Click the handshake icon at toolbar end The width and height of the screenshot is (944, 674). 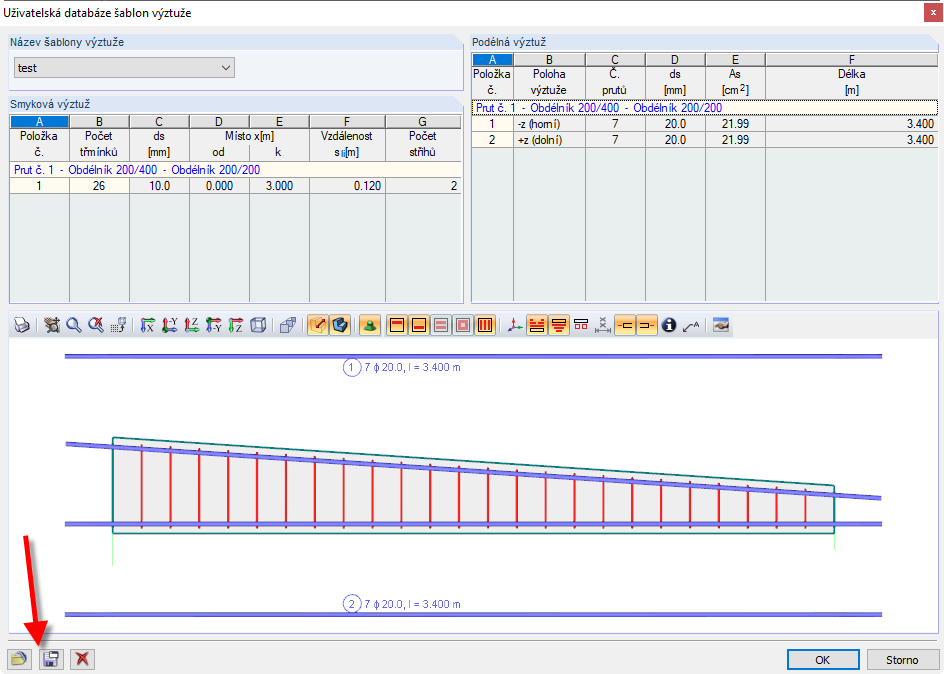pos(721,326)
